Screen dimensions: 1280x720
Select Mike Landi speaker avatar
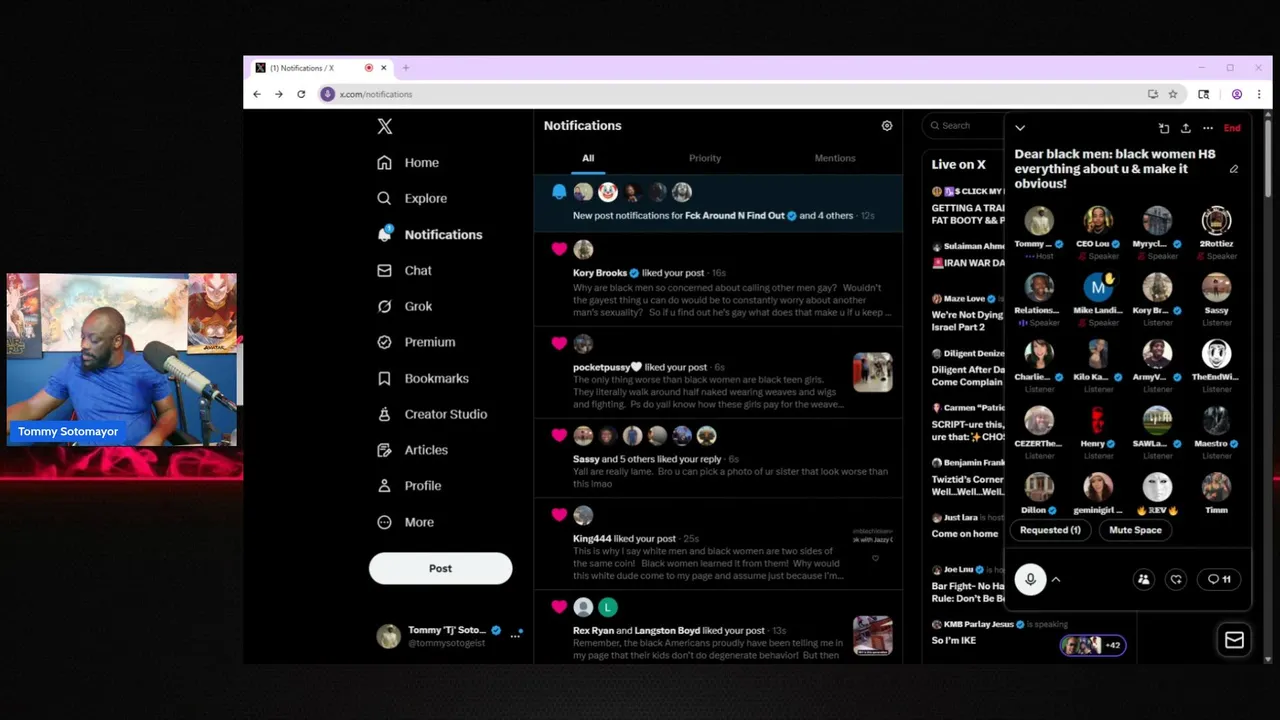point(1098,288)
